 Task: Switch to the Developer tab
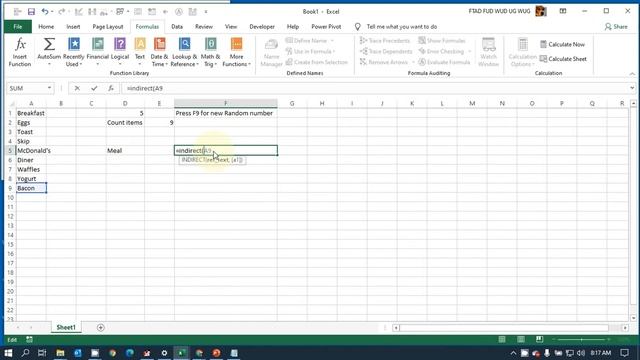262,27
